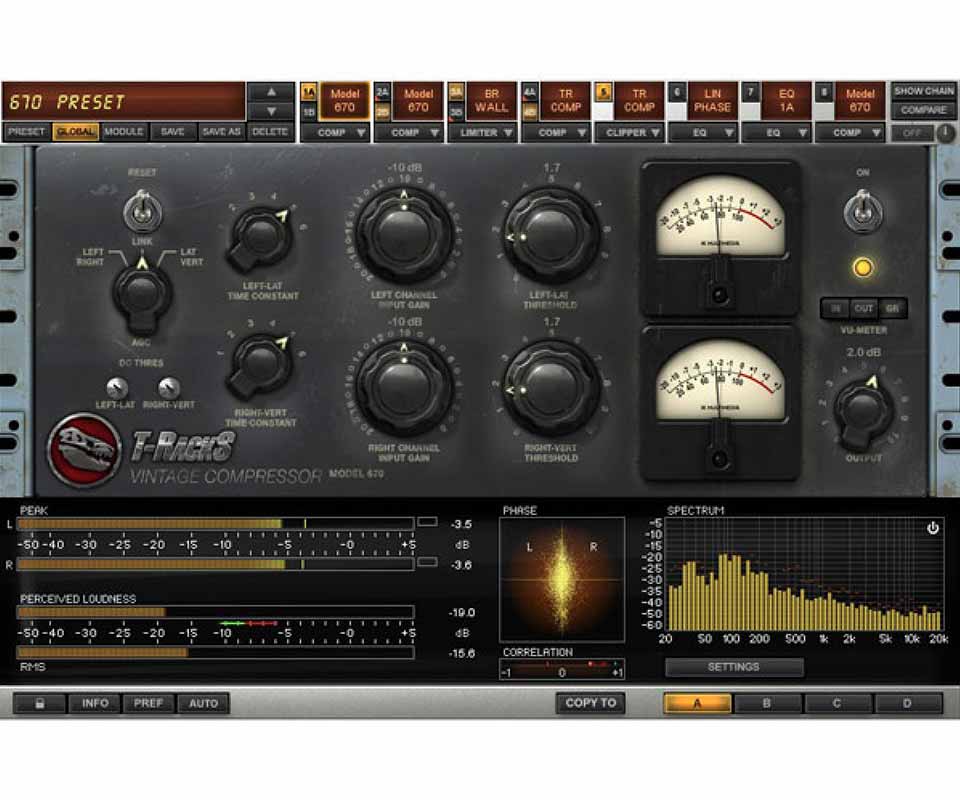This screenshot has width=960, height=800.
Task: Click the OUTPUT level knob
Action: pyautogui.click(x=862, y=409)
